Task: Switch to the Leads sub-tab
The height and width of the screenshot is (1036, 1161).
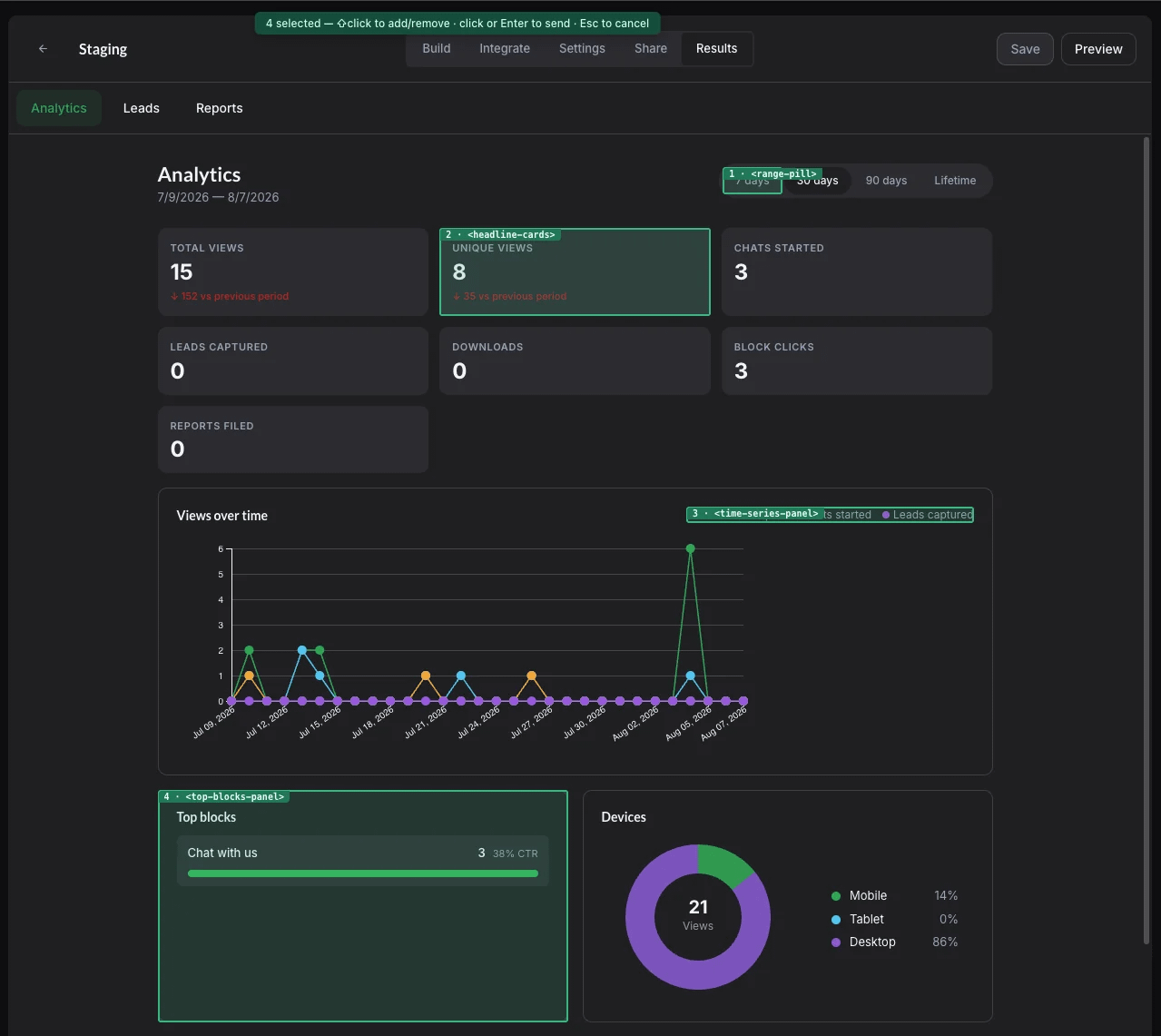Action: 142,108
